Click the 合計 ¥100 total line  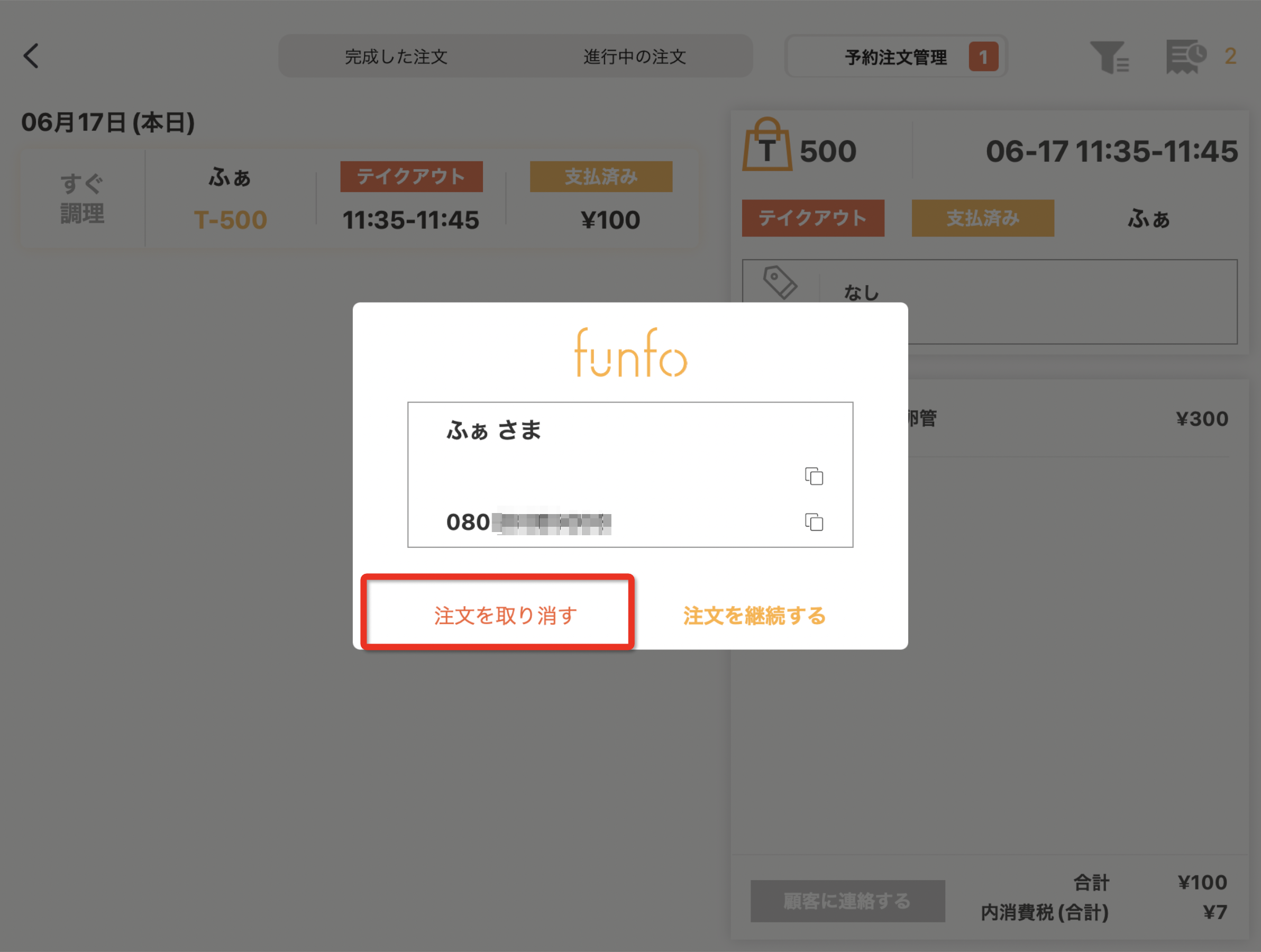click(x=1150, y=883)
